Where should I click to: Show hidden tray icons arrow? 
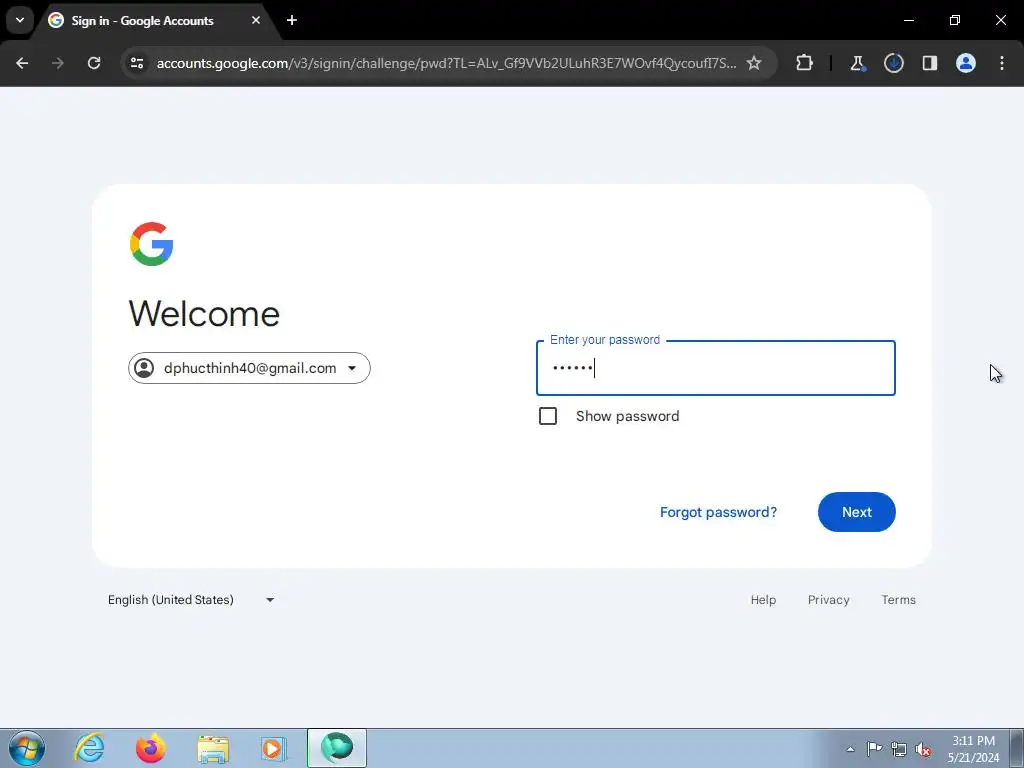[850, 749]
